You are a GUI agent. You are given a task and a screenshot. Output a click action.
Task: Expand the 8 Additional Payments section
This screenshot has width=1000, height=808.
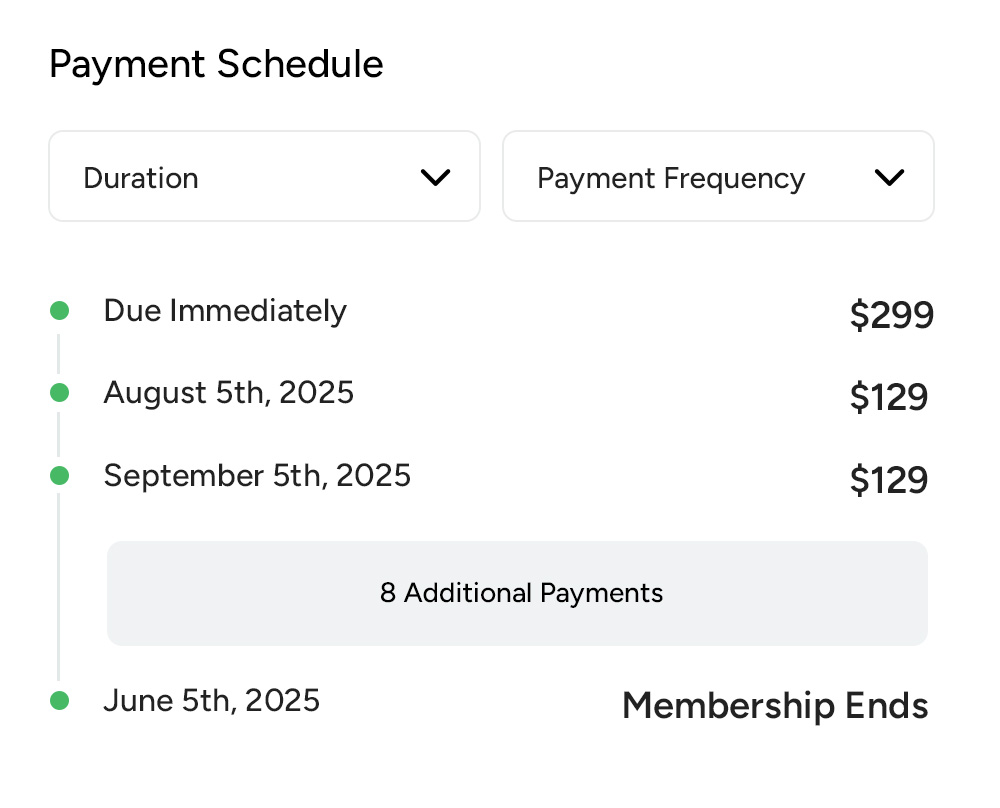point(517,593)
